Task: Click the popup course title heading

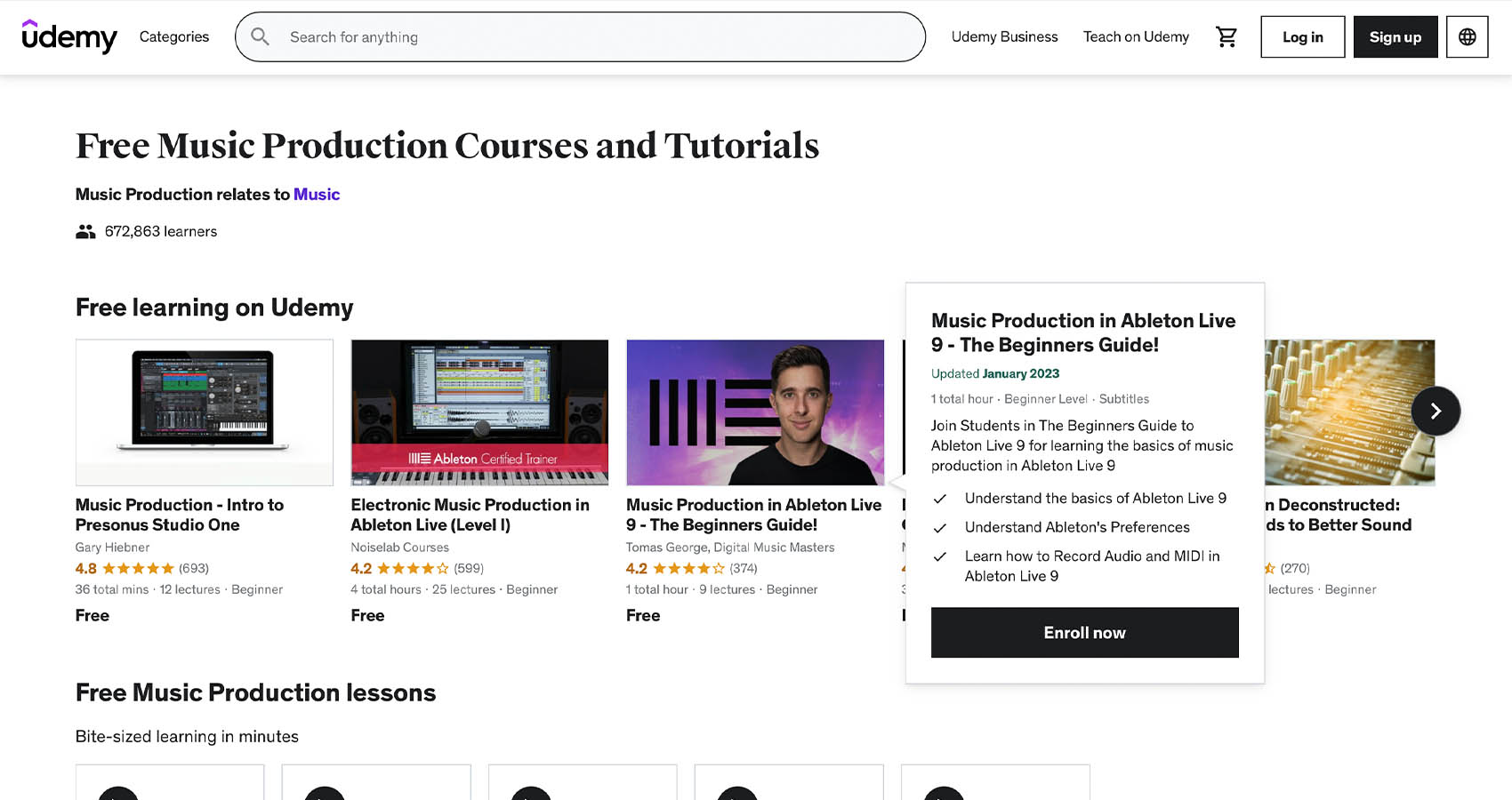Action: tap(1083, 332)
